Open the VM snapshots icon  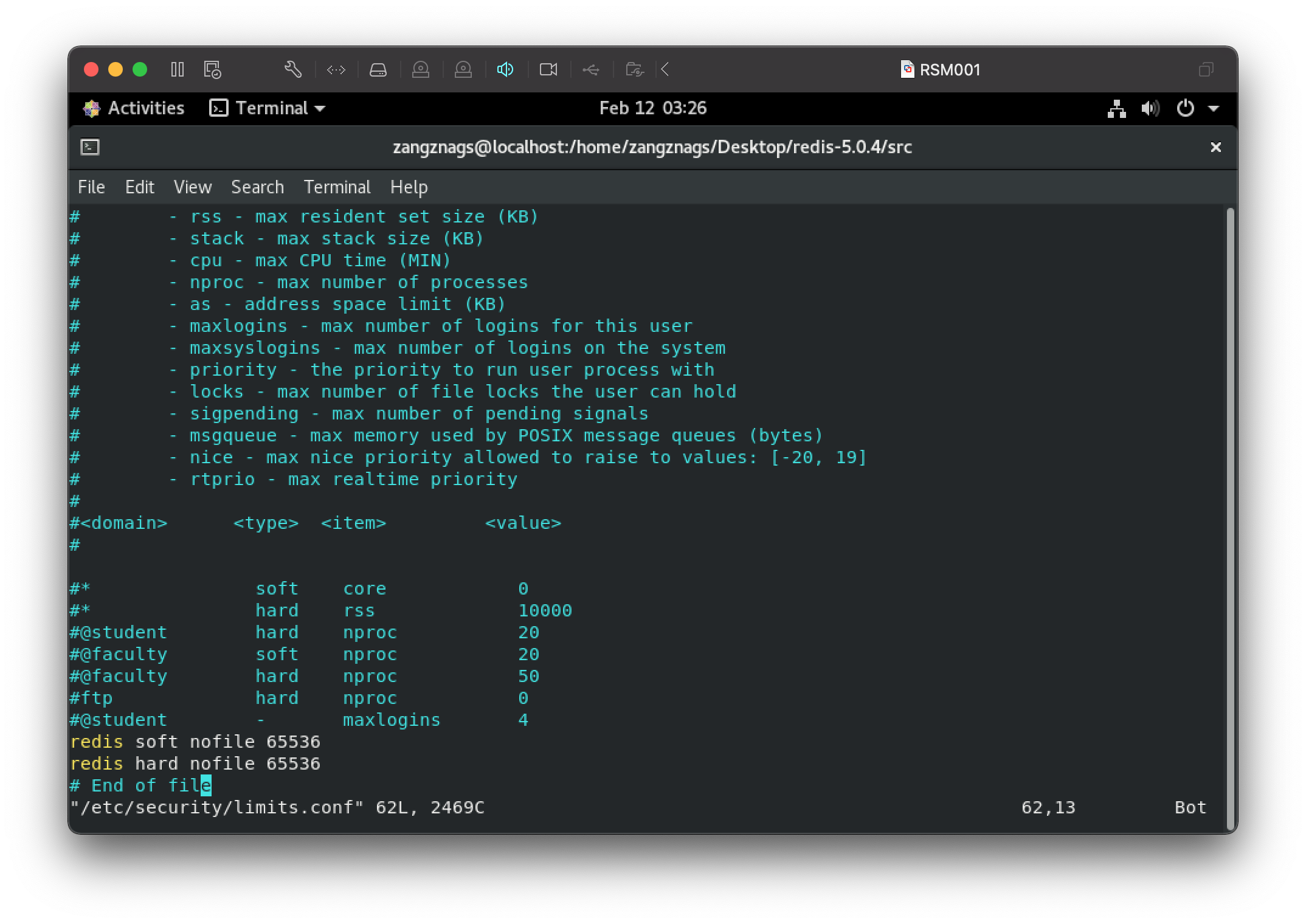click(x=212, y=69)
